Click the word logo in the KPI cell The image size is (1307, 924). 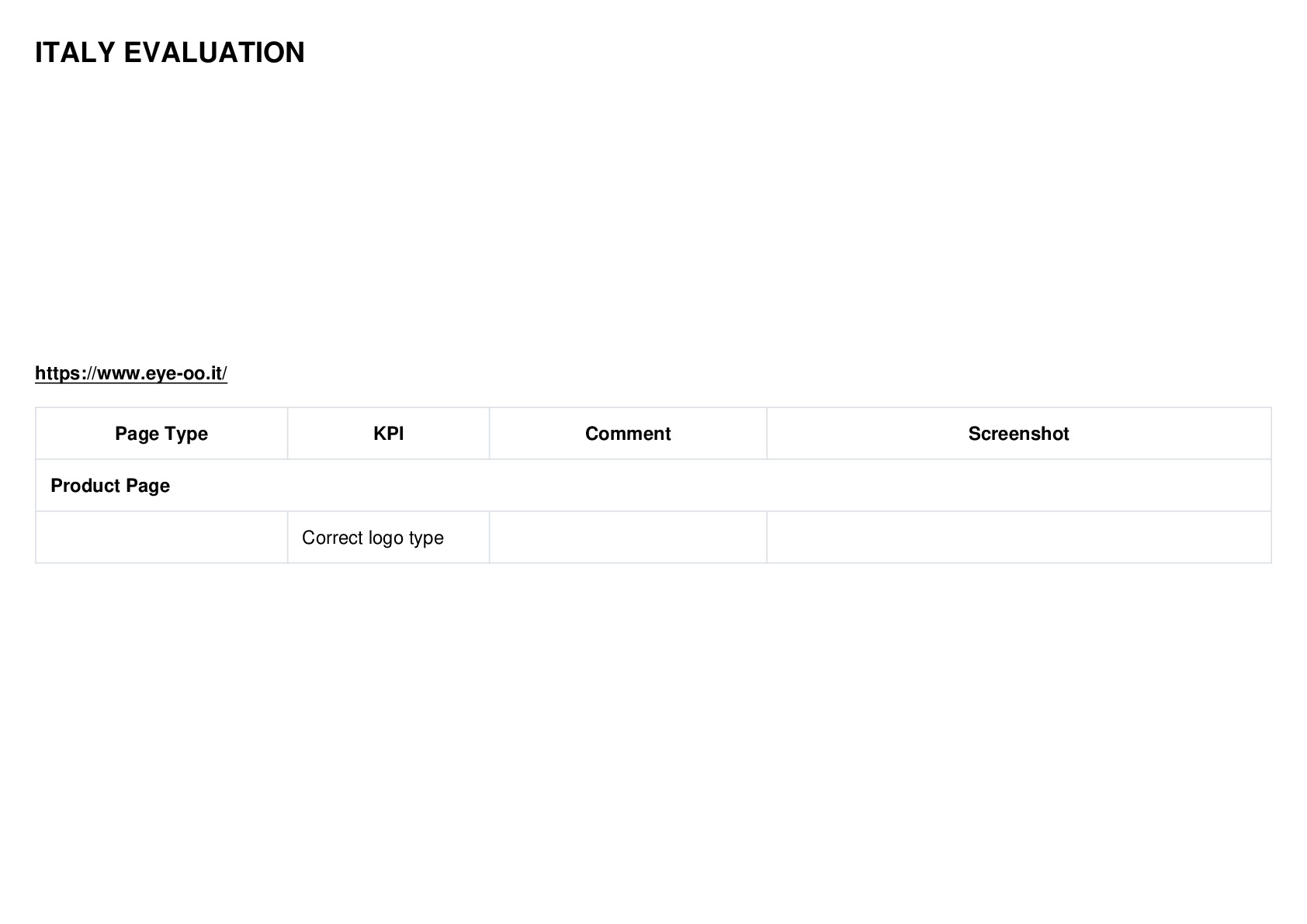[386, 538]
